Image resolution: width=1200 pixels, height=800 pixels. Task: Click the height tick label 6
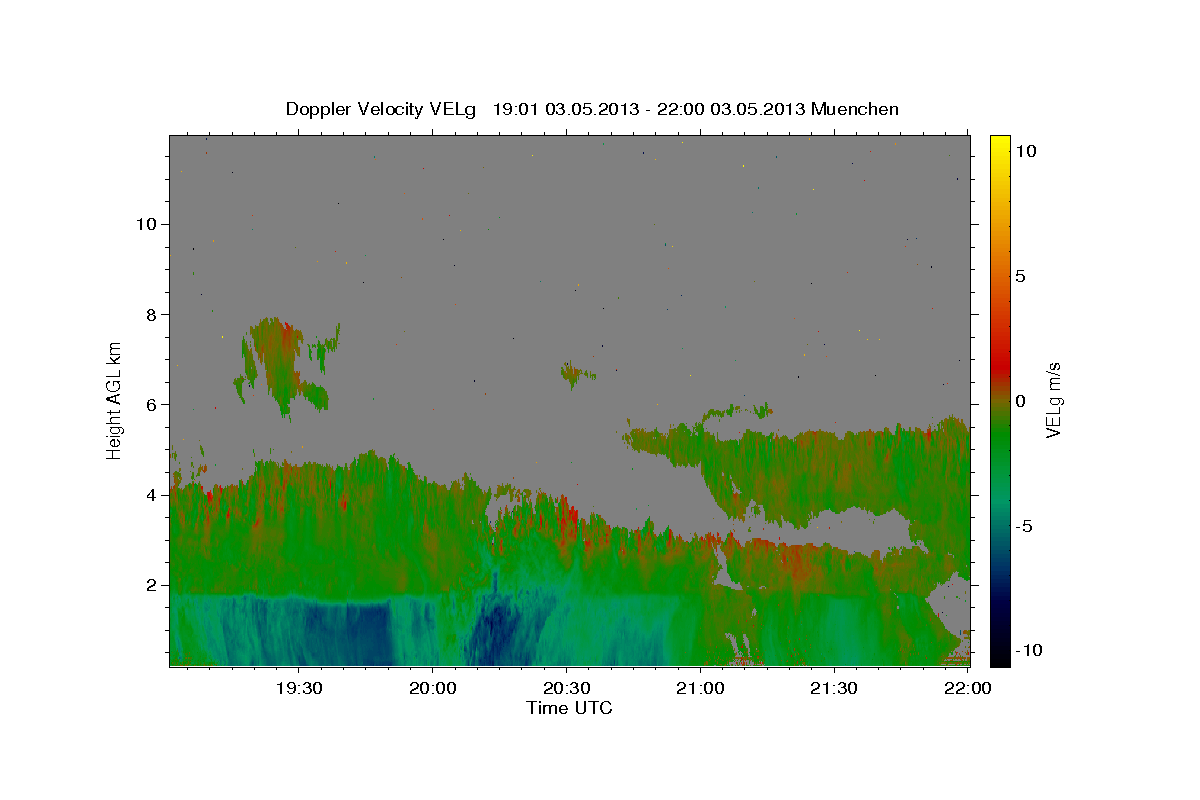(x=152, y=405)
